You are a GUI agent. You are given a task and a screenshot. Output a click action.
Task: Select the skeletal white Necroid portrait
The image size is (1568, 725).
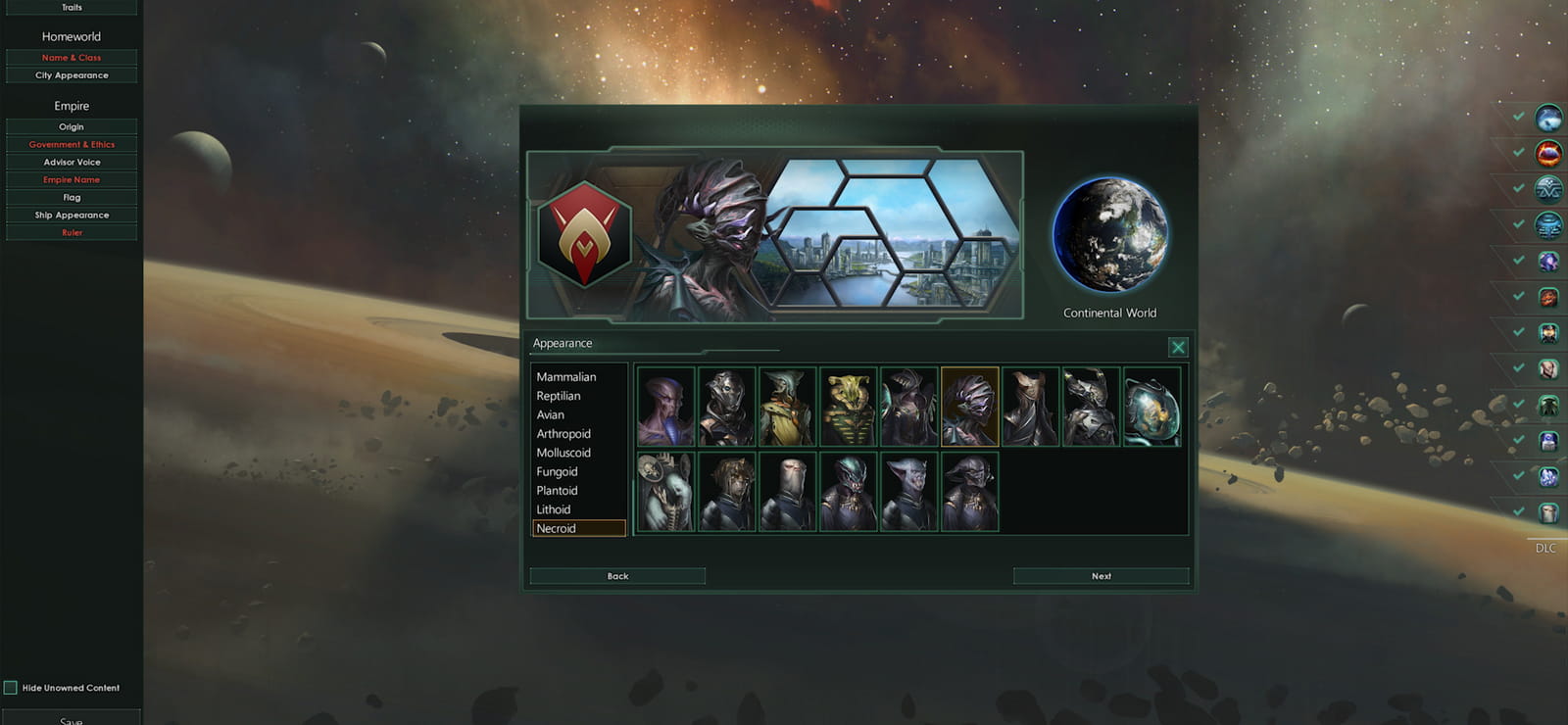(x=665, y=492)
